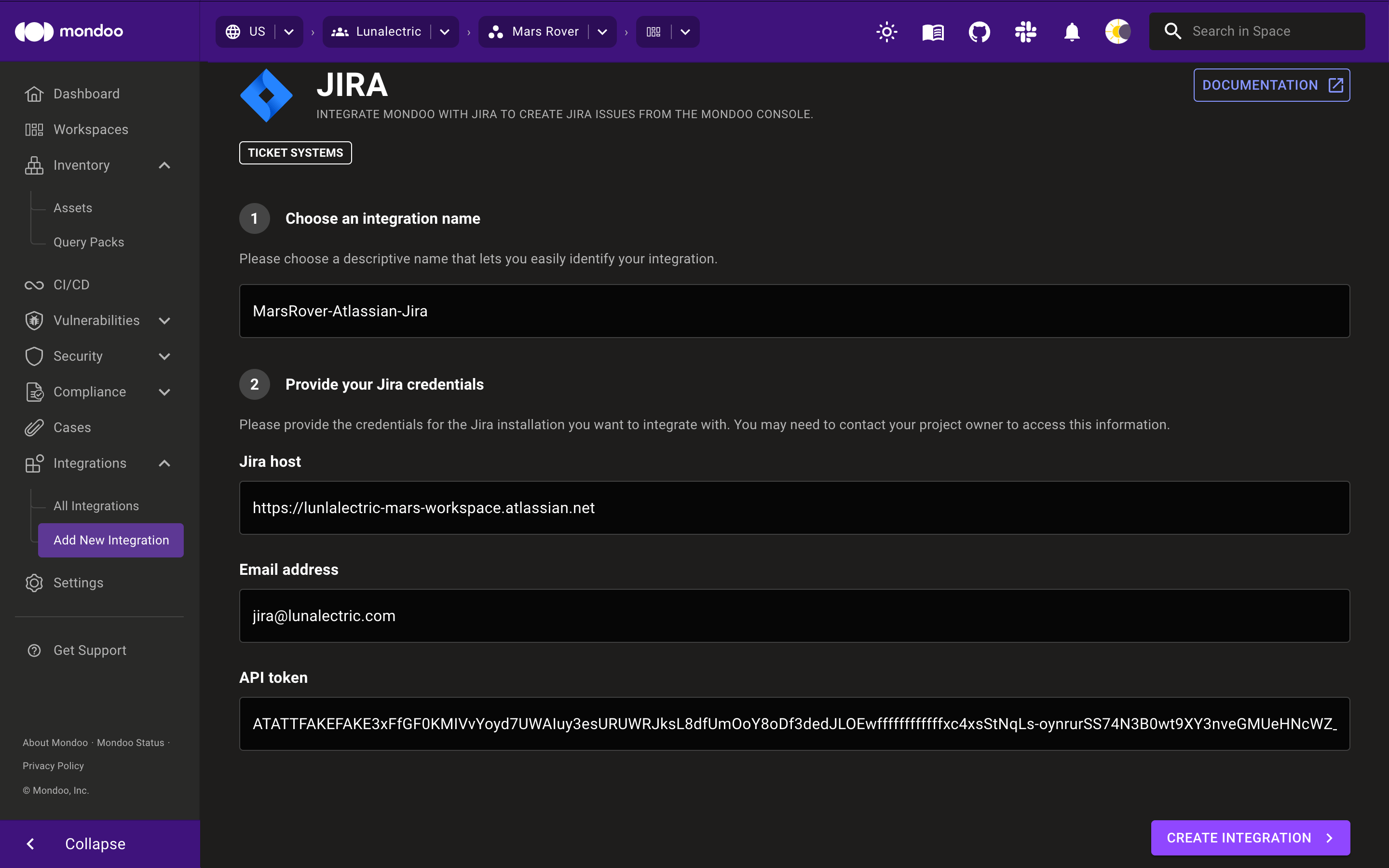
Task: Click the DOCUMENTATION external link button
Action: point(1272,85)
